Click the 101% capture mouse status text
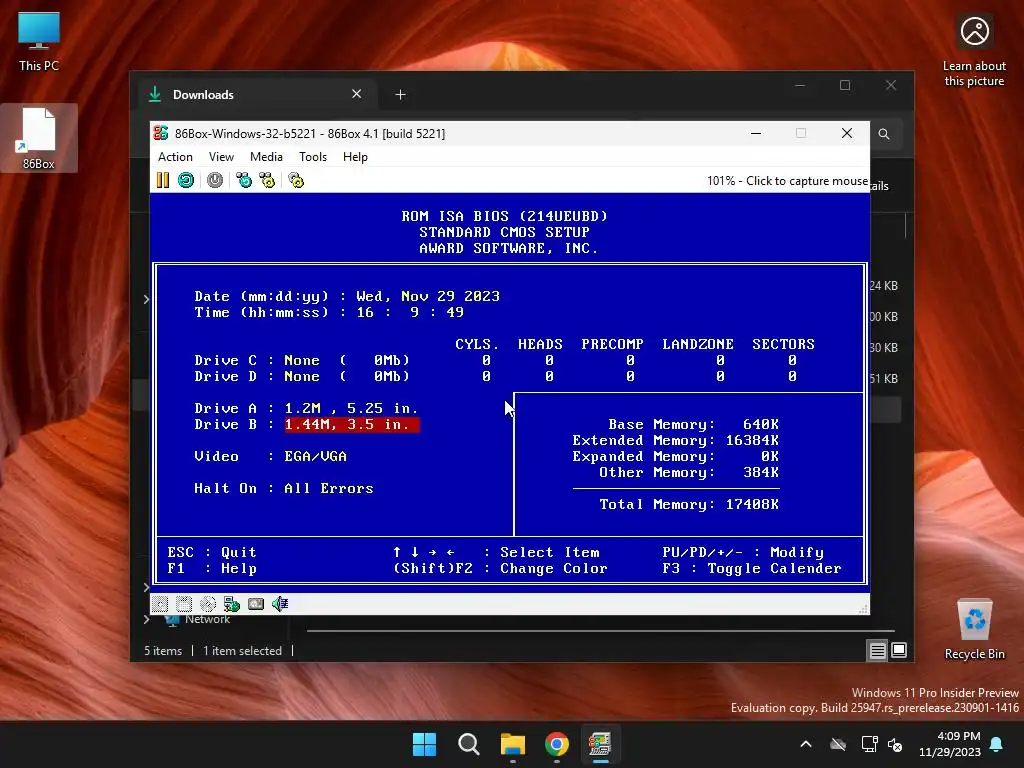This screenshot has width=1024, height=768. pos(787,181)
